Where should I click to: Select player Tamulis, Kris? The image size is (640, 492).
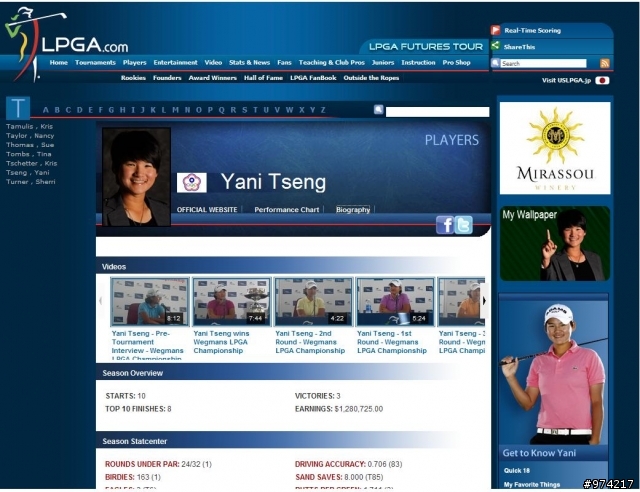pyautogui.click(x=29, y=127)
